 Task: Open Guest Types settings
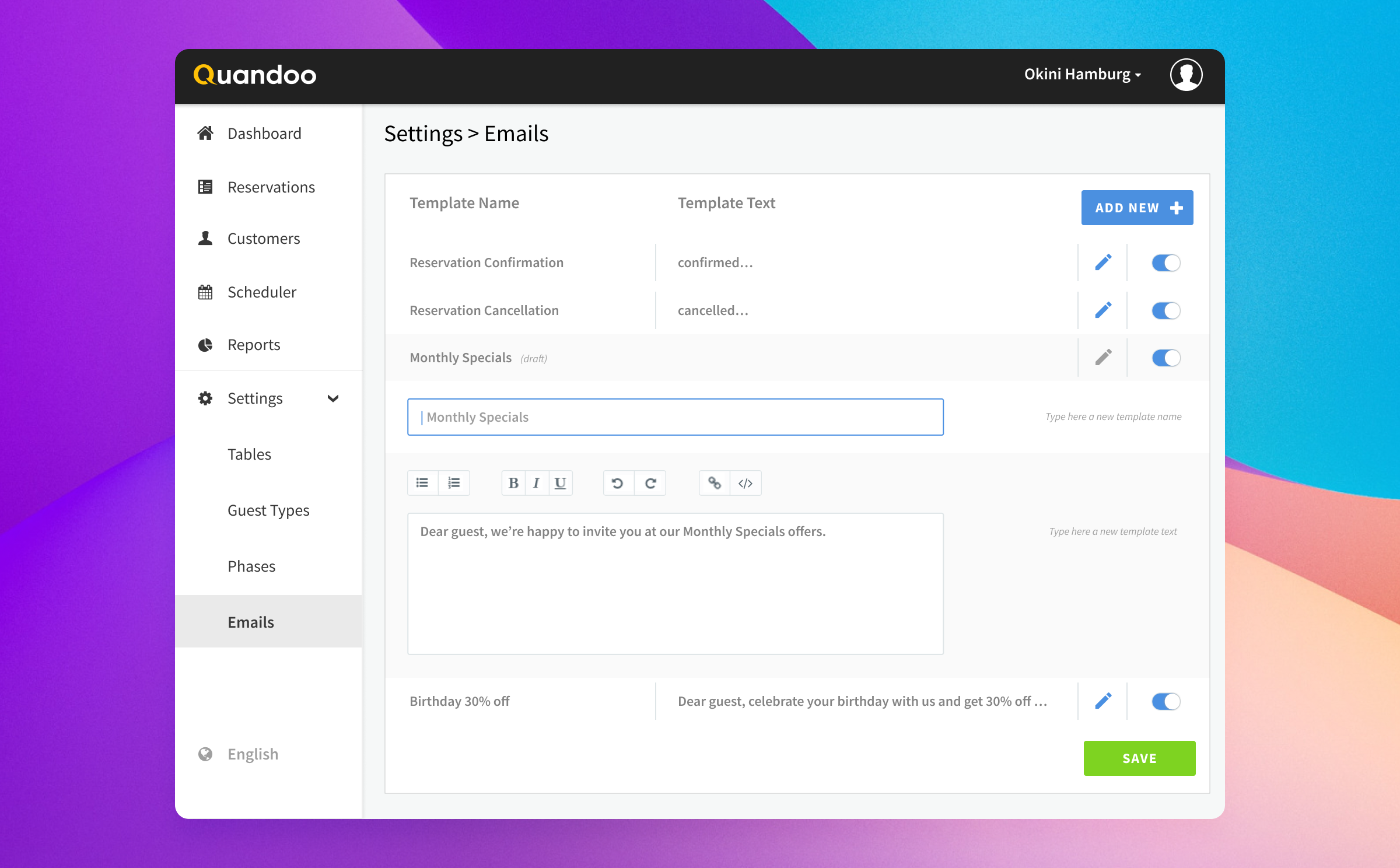pos(268,510)
